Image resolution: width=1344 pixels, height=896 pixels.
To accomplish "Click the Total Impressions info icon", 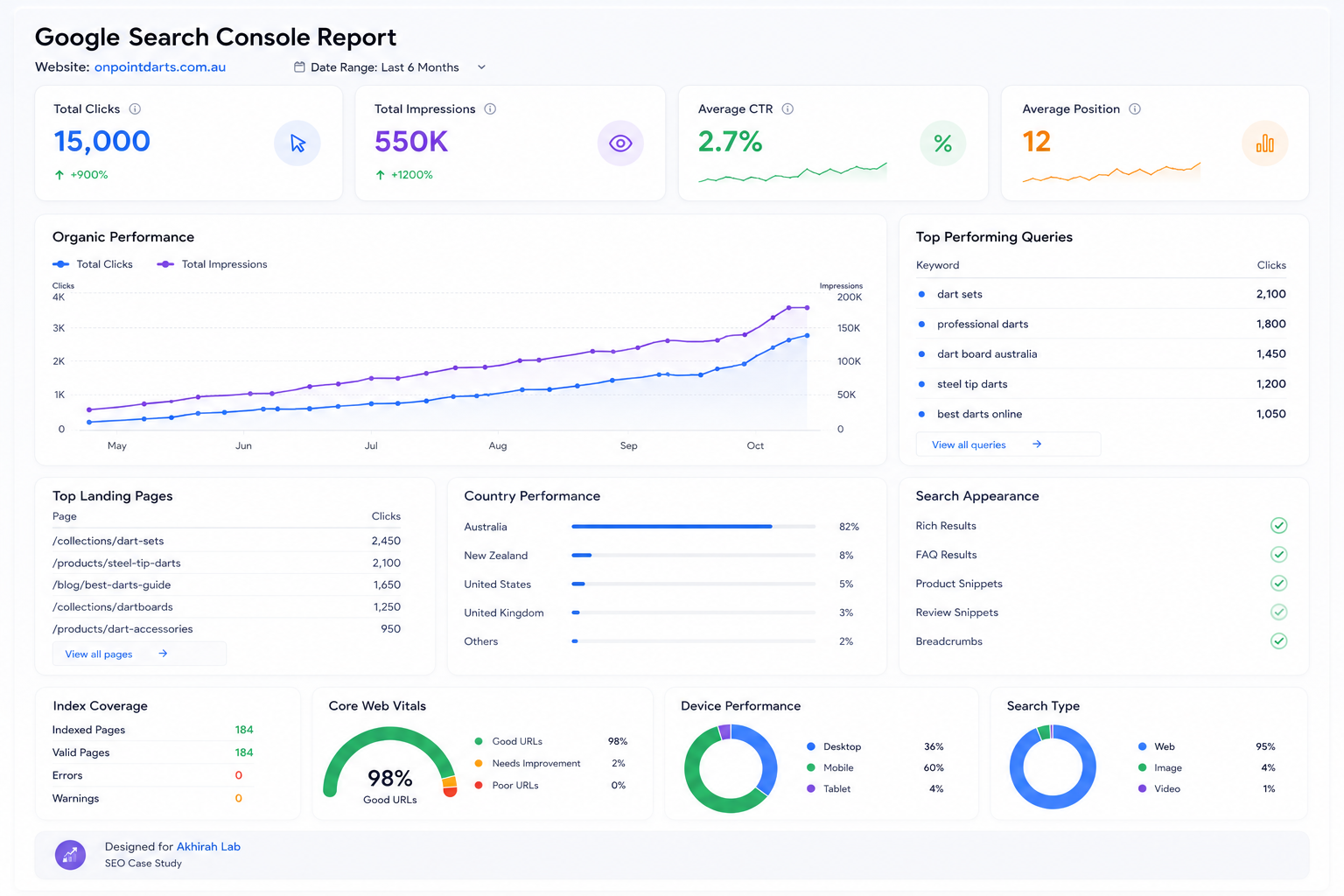I will pyautogui.click(x=490, y=109).
